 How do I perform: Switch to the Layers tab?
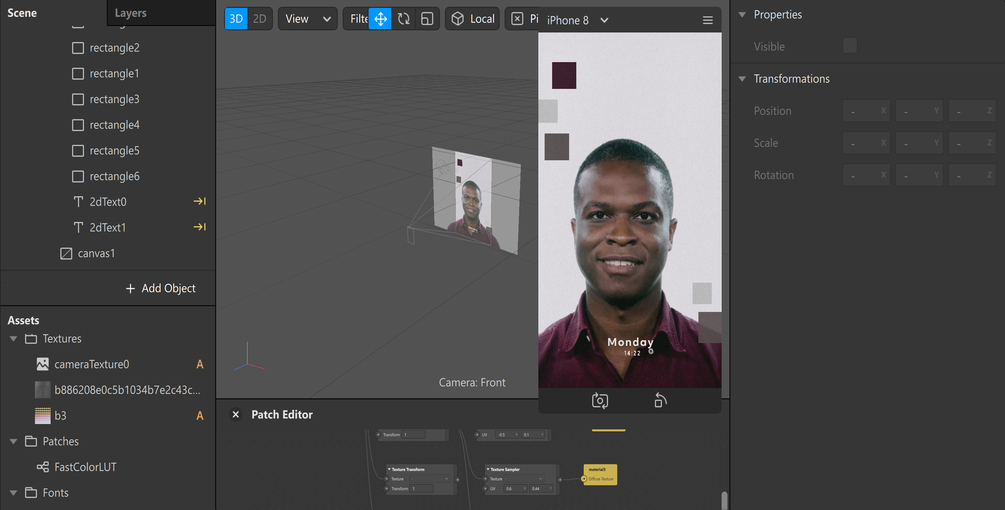pyautogui.click(x=131, y=13)
